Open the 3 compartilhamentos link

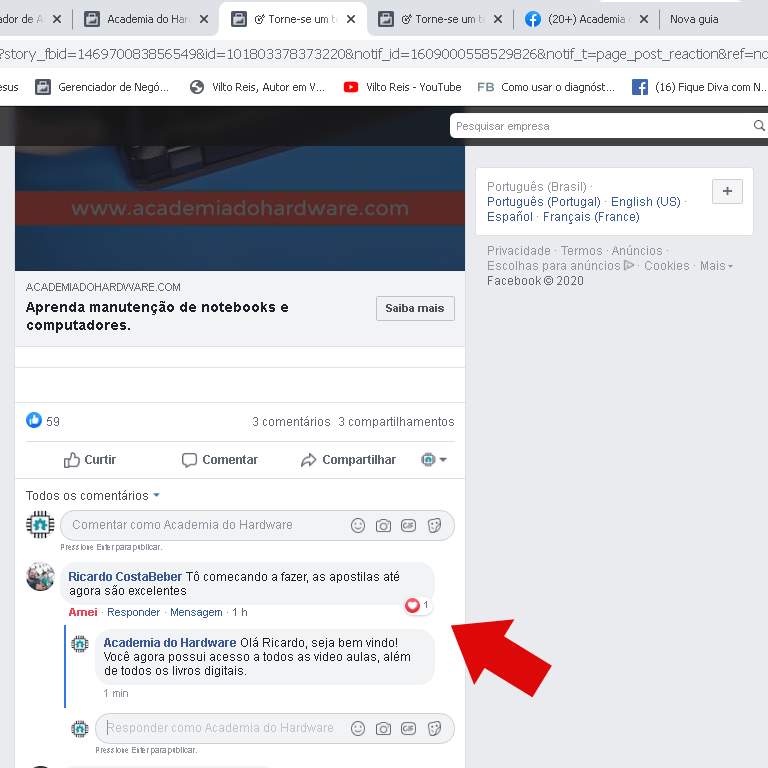(x=396, y=422)
